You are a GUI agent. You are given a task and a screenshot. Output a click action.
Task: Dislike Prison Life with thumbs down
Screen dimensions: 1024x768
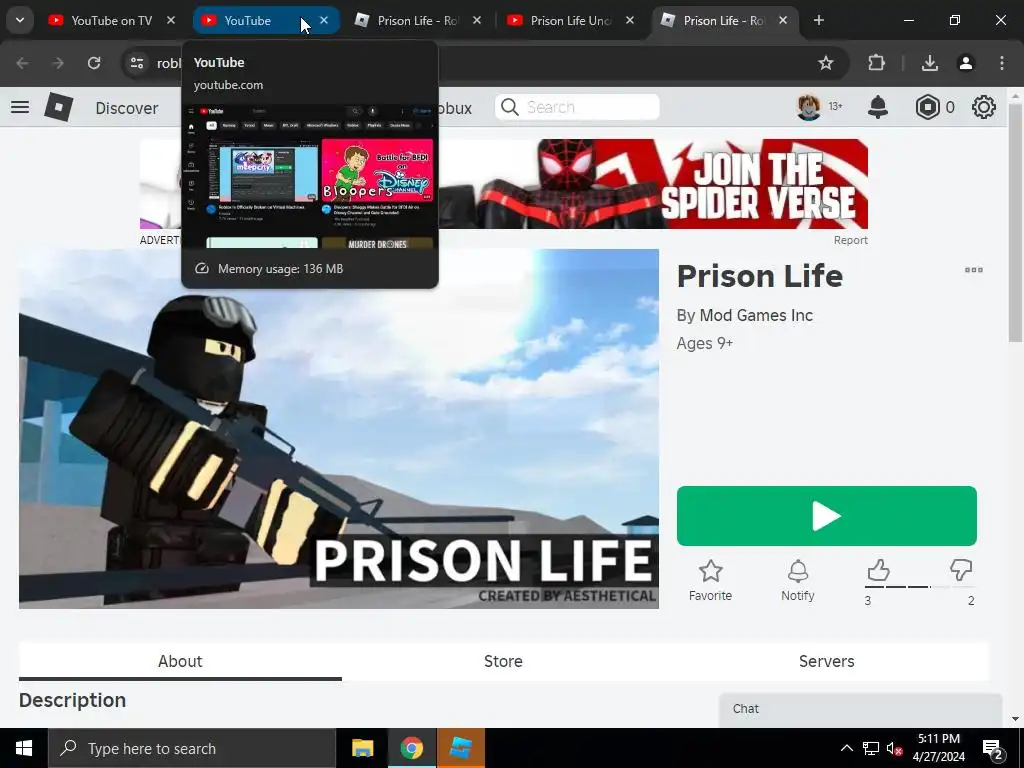[x=961, y=570]
